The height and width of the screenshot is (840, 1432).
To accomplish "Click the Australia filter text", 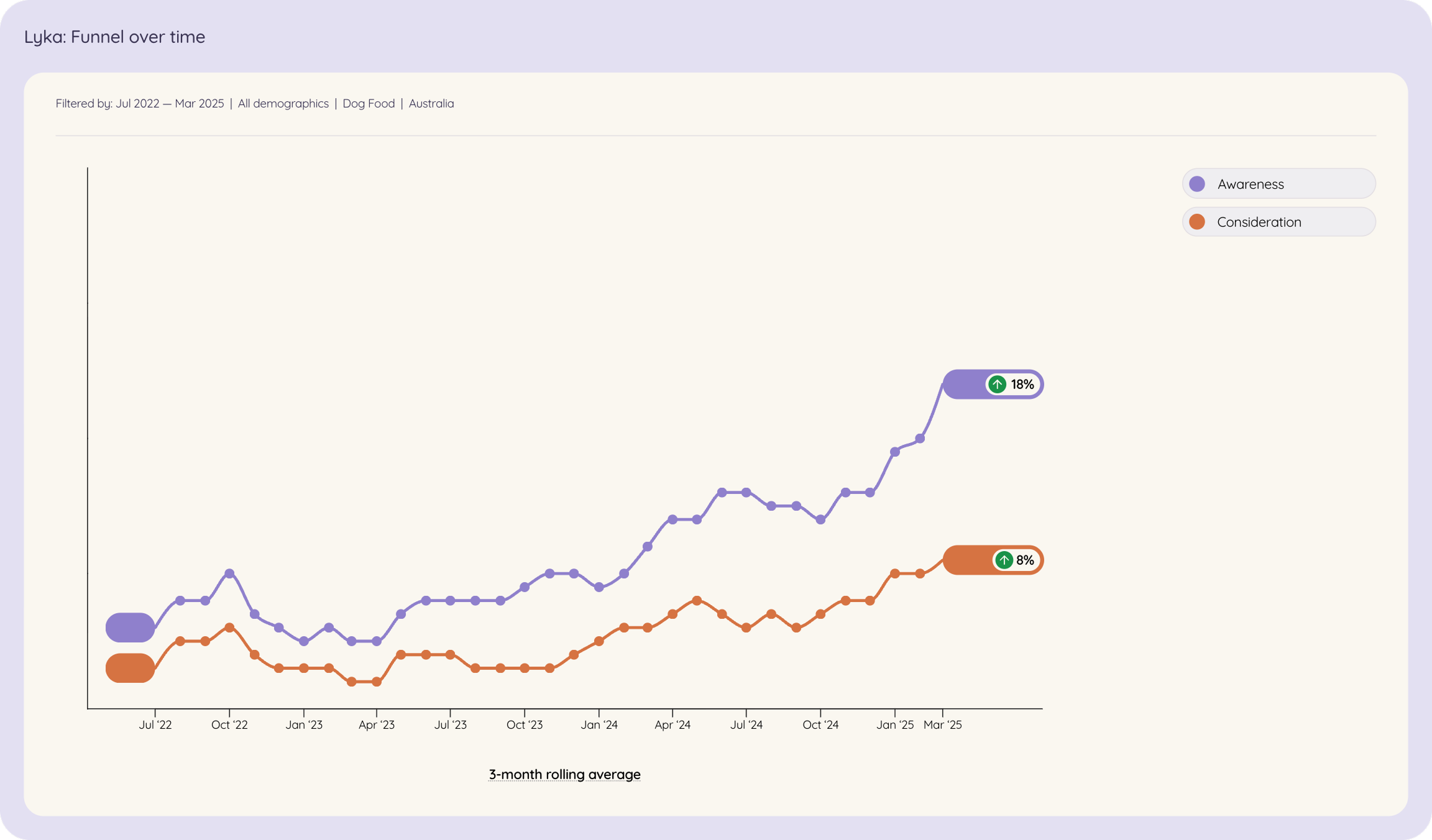I will click(x=431, y=104).
